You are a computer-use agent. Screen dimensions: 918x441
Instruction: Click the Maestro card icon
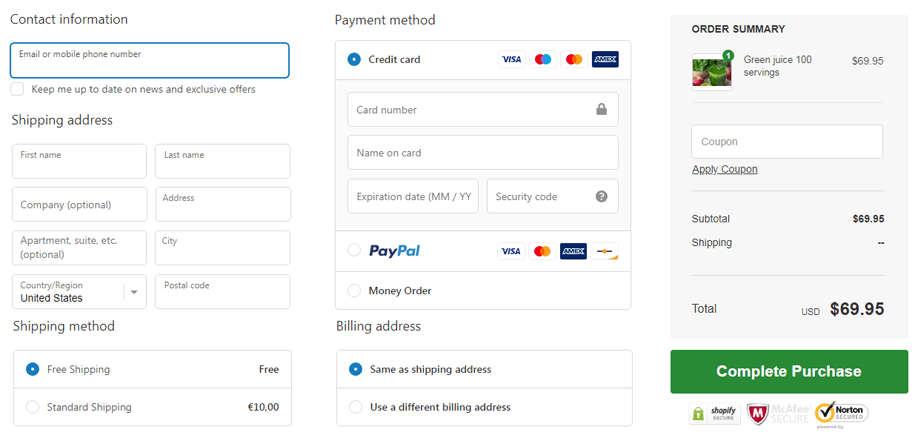543,59
